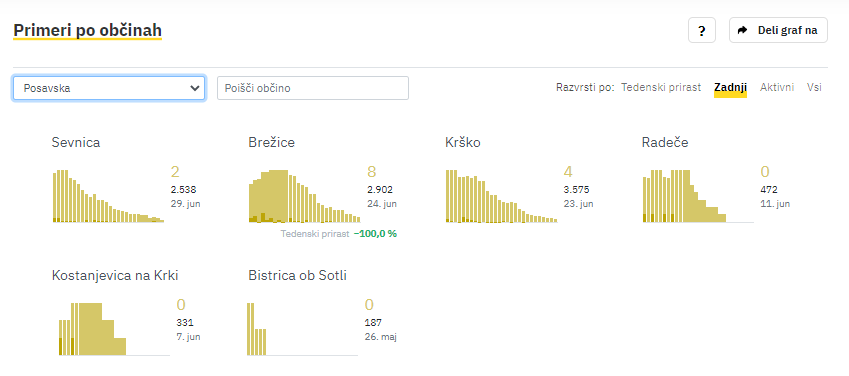
Task: Click the Krško cases chart
Action: (502, 196)
